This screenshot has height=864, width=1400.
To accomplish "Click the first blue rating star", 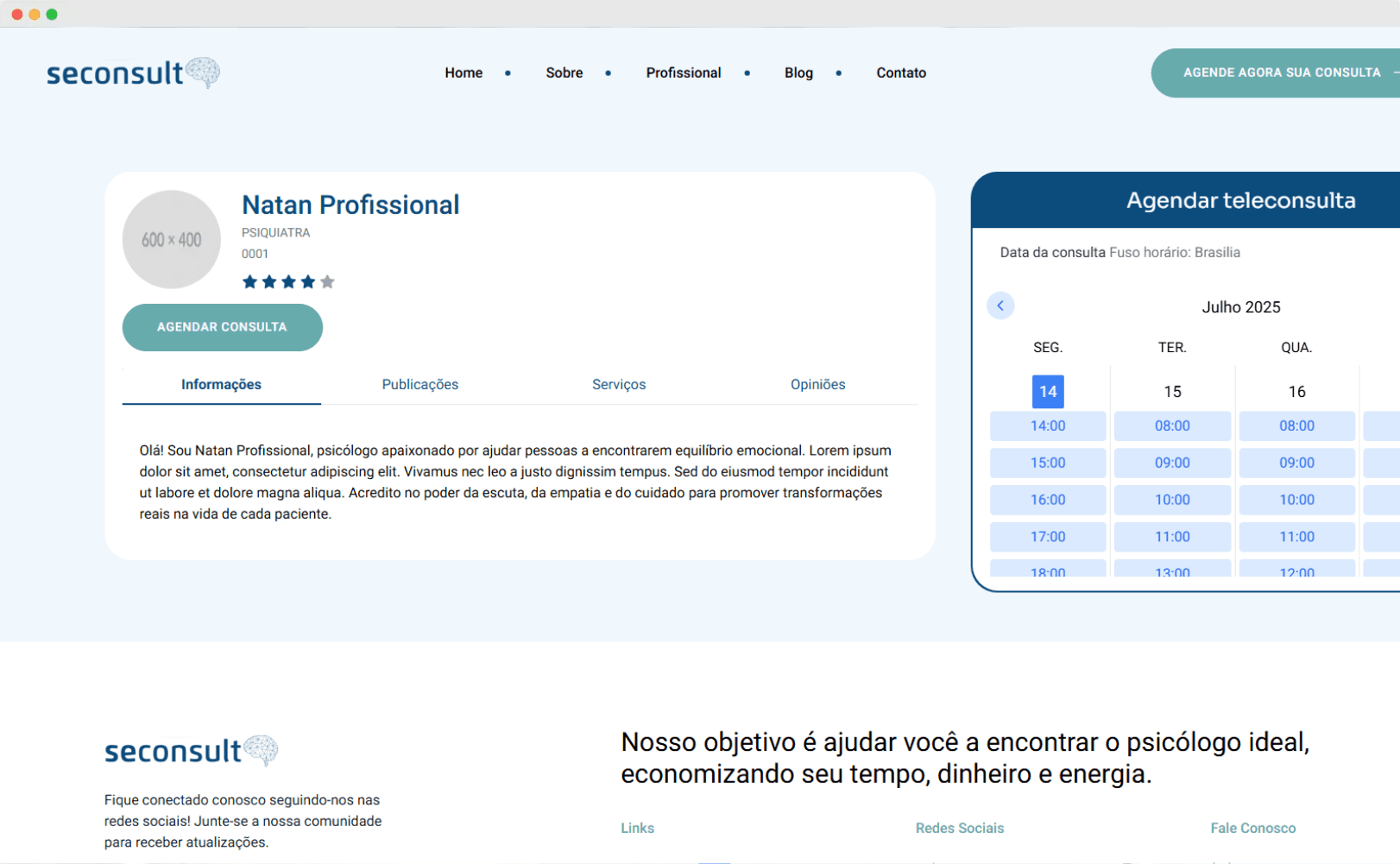I will point(249,281).
